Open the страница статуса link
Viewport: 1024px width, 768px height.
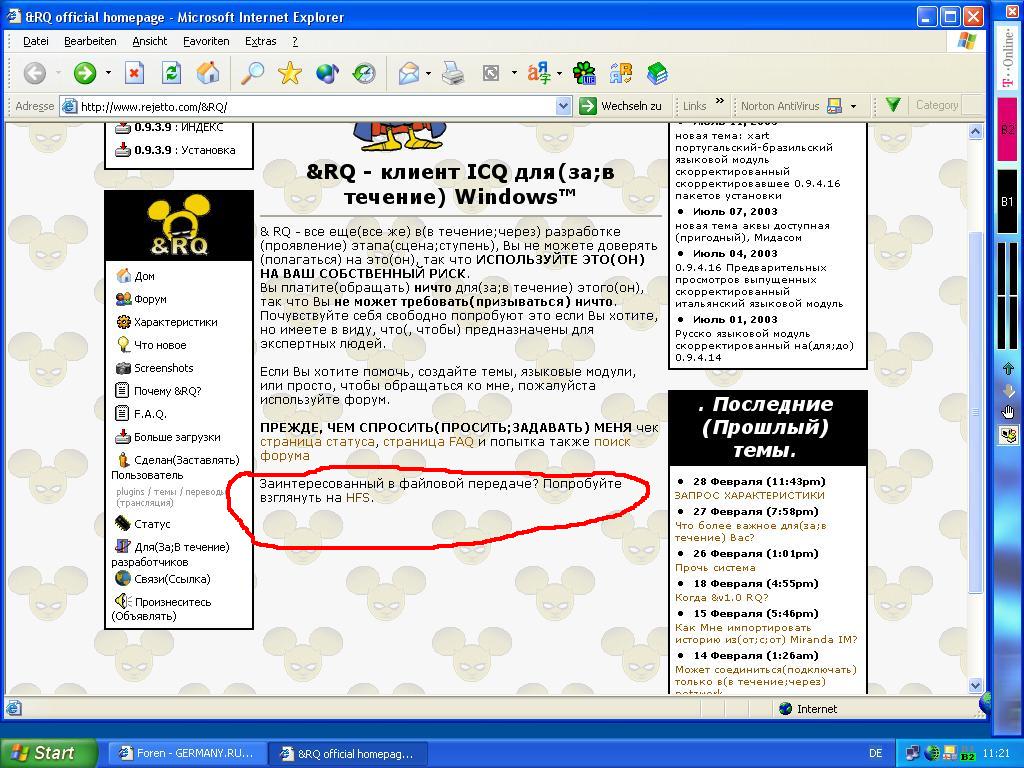click(317, 441)
